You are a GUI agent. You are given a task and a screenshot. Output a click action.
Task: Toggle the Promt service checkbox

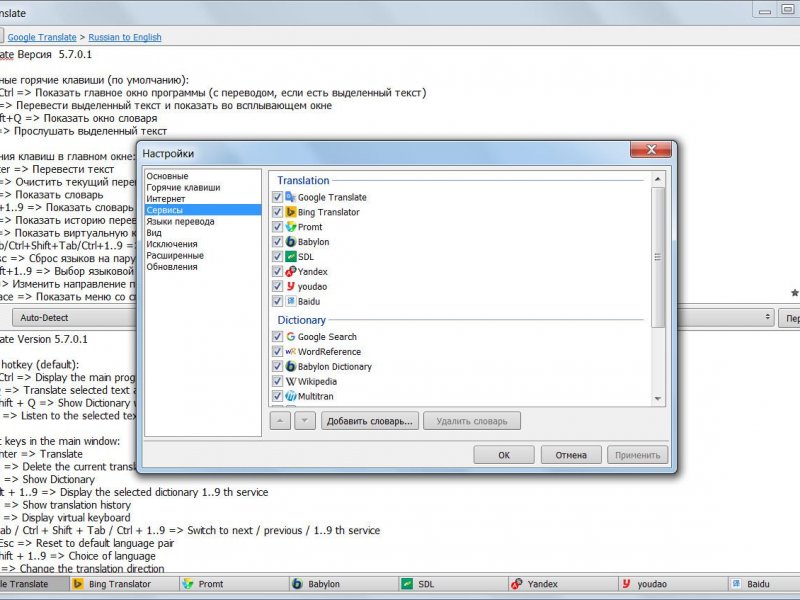coord(277,227)
